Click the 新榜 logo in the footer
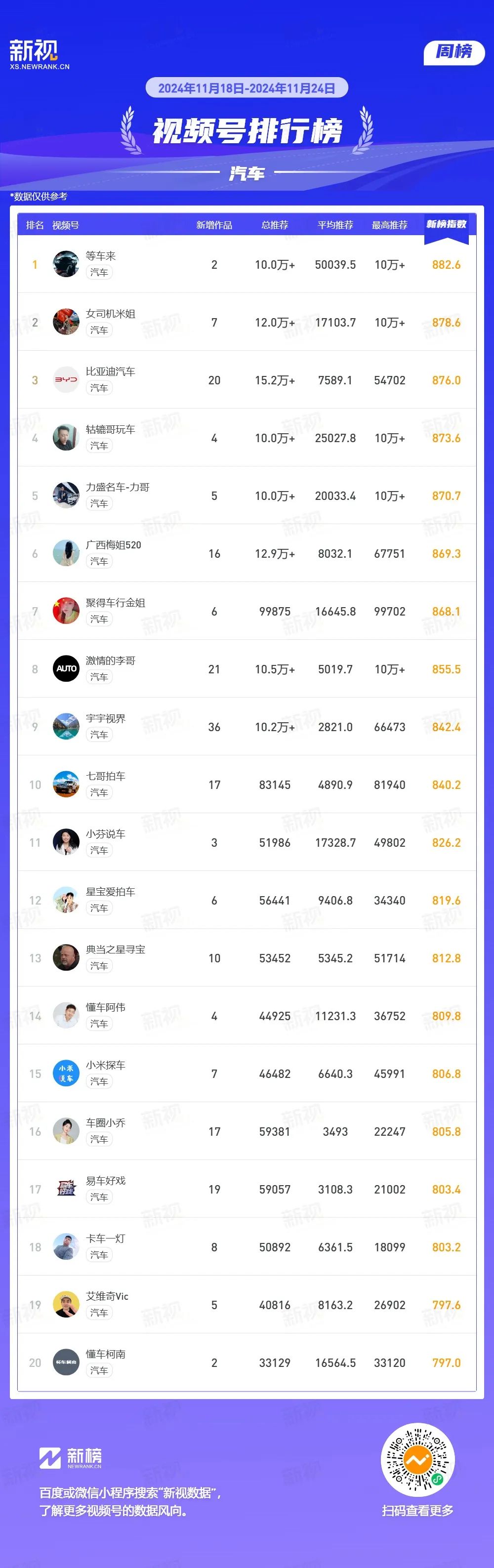This screenshot has width=494, height=1568. [71, 1458]
